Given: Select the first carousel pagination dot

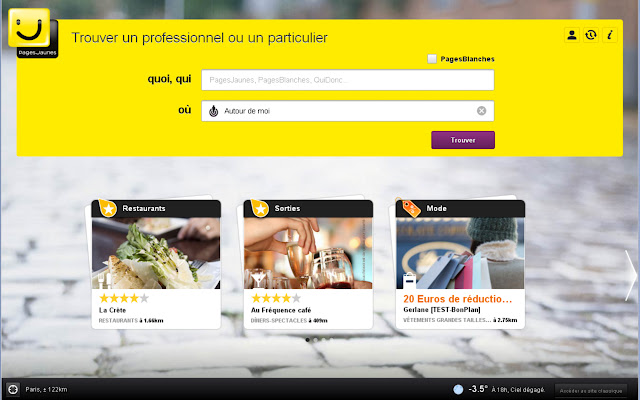Looking at the screenshot, I should tap(307, 340).
